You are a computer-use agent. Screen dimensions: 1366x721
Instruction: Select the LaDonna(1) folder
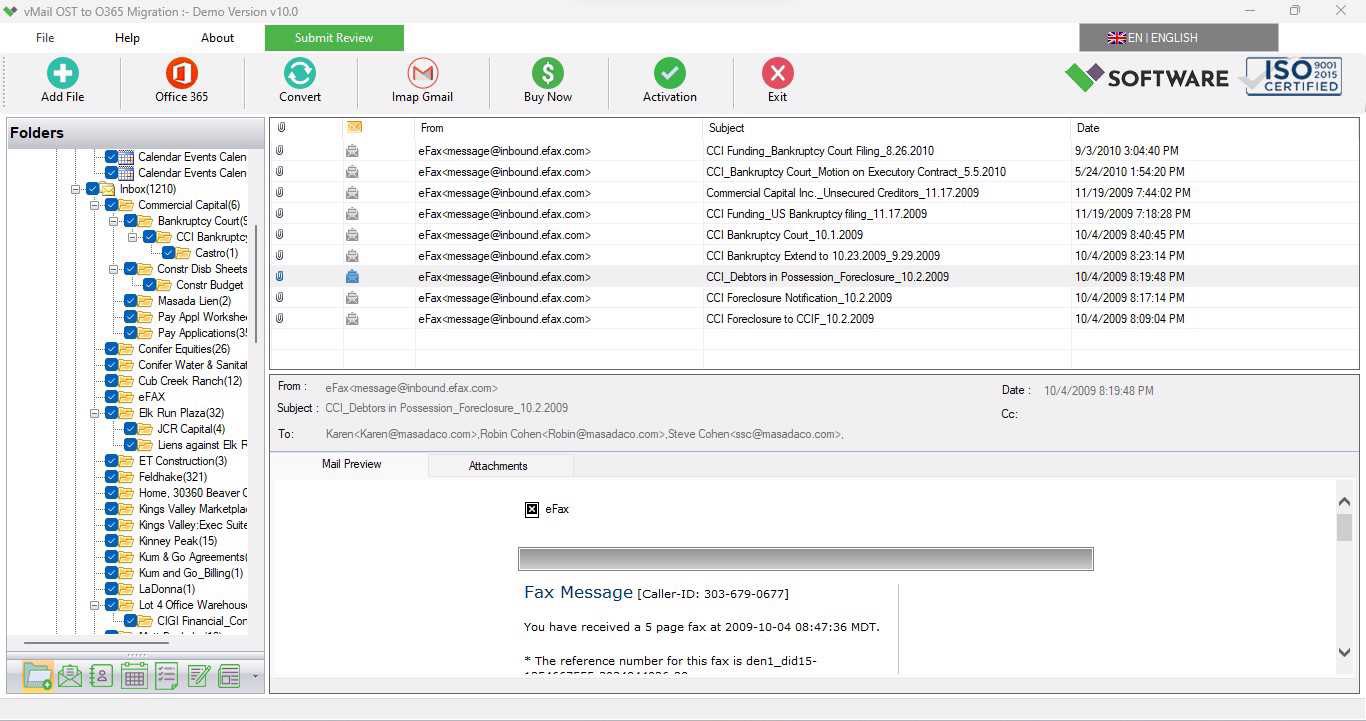167,589
